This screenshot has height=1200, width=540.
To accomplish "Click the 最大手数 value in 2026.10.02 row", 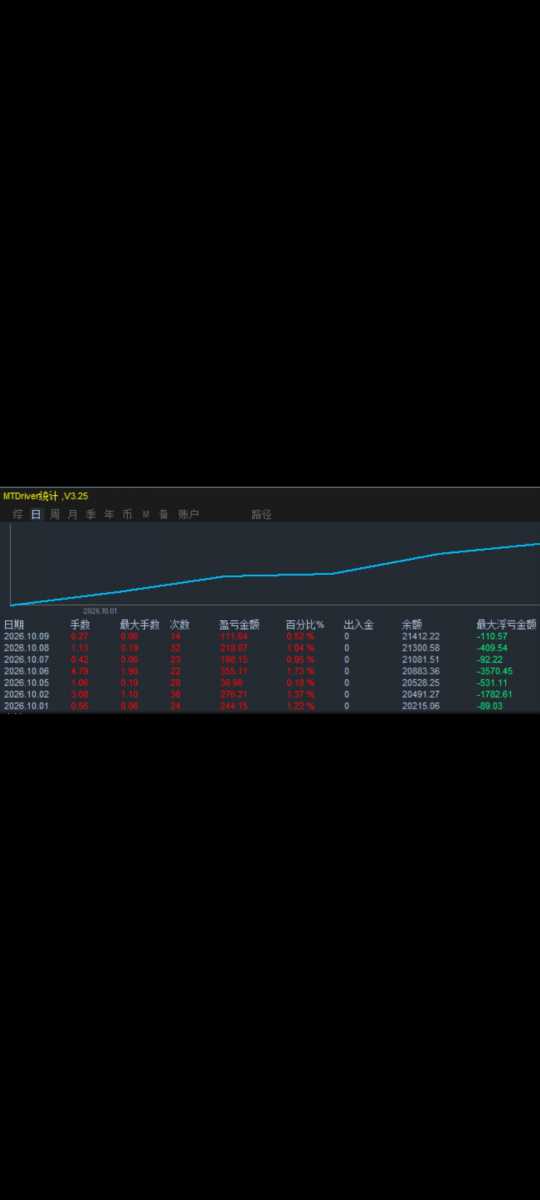I will point(129,695).
